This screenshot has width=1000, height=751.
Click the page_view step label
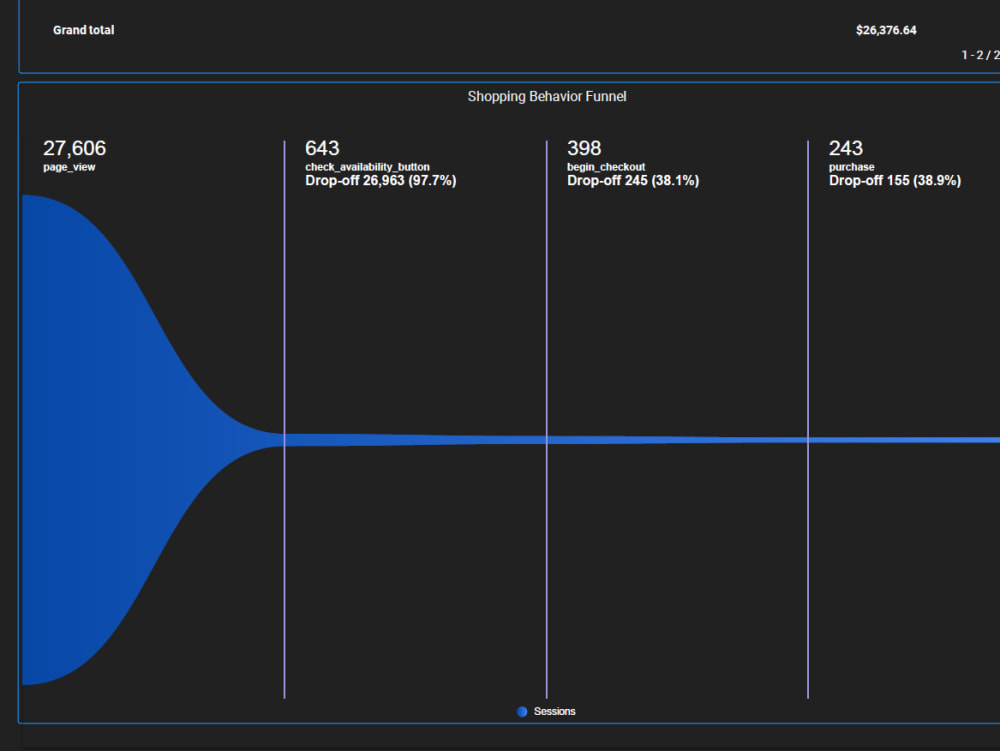tap(69, 167)
